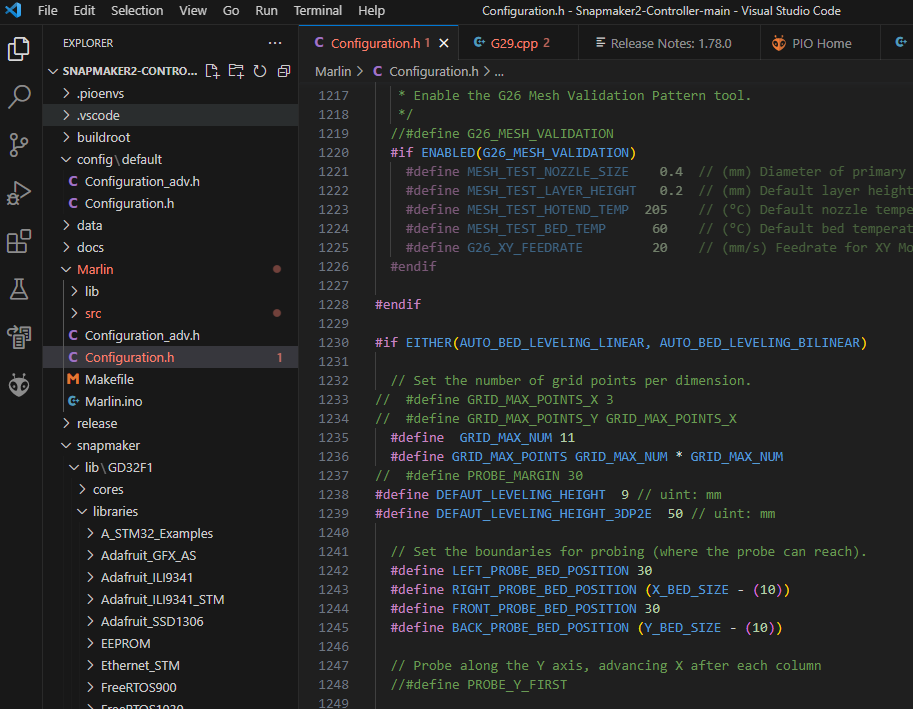Create a new file in Explorer
Image resolution: width=913 pixels, height=709 pixels.
pos(213,71)
